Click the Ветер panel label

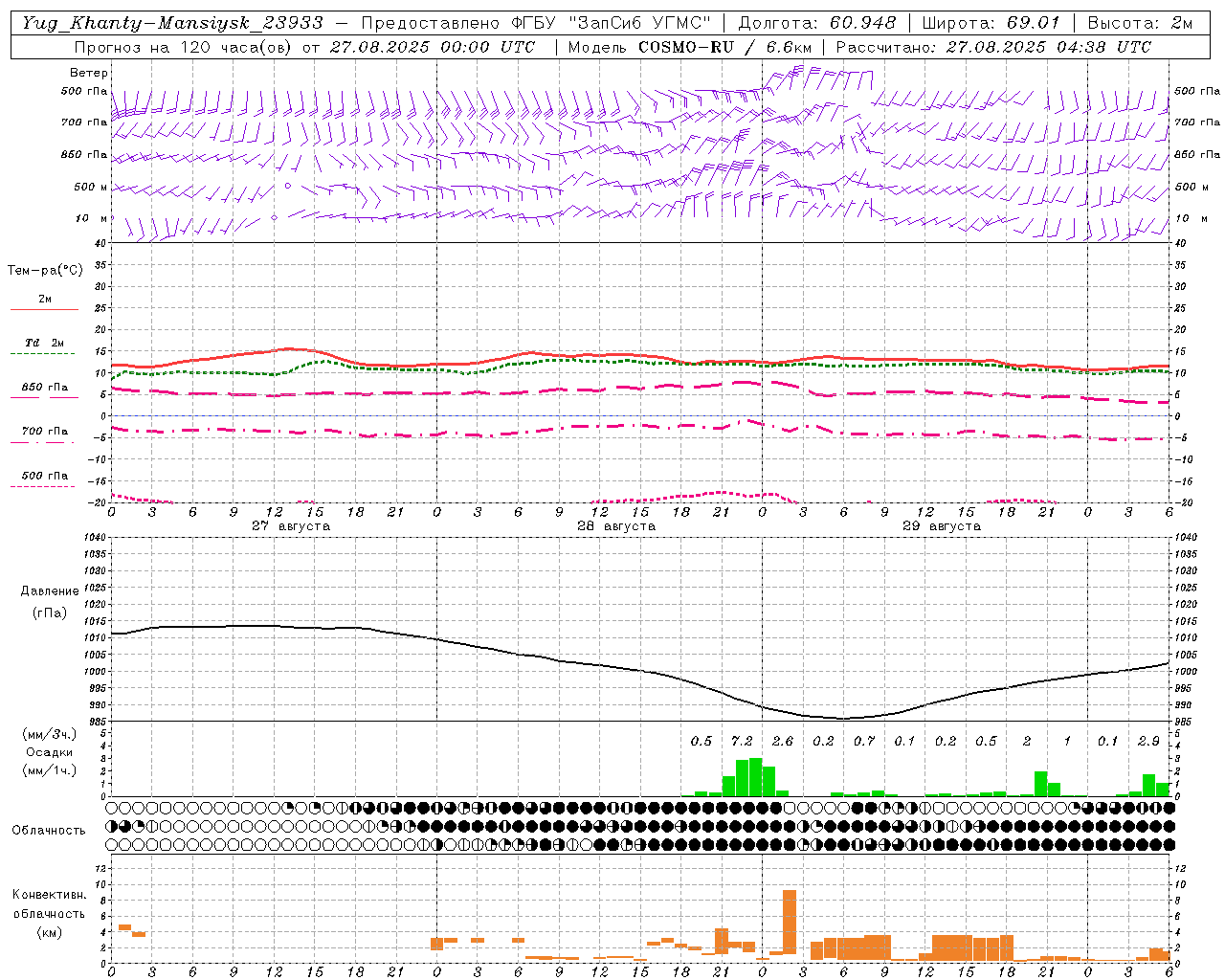(x=89, y=73)
